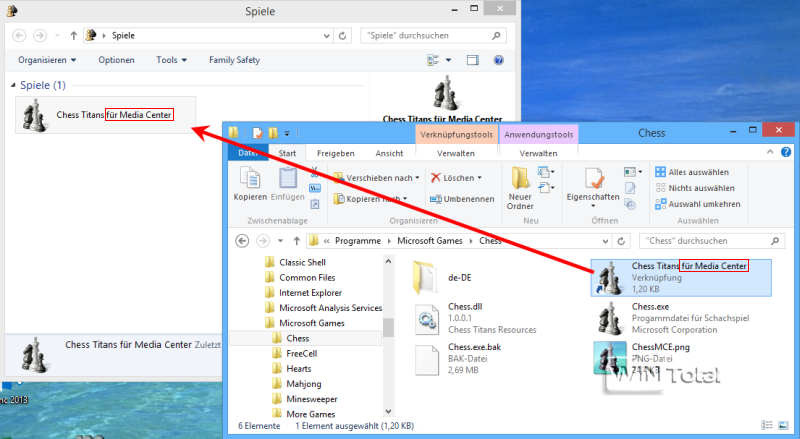The width and height of the screenshot is (800, 439).
Task: Select the ChessMCE.png file
Action: click(643, 359)
